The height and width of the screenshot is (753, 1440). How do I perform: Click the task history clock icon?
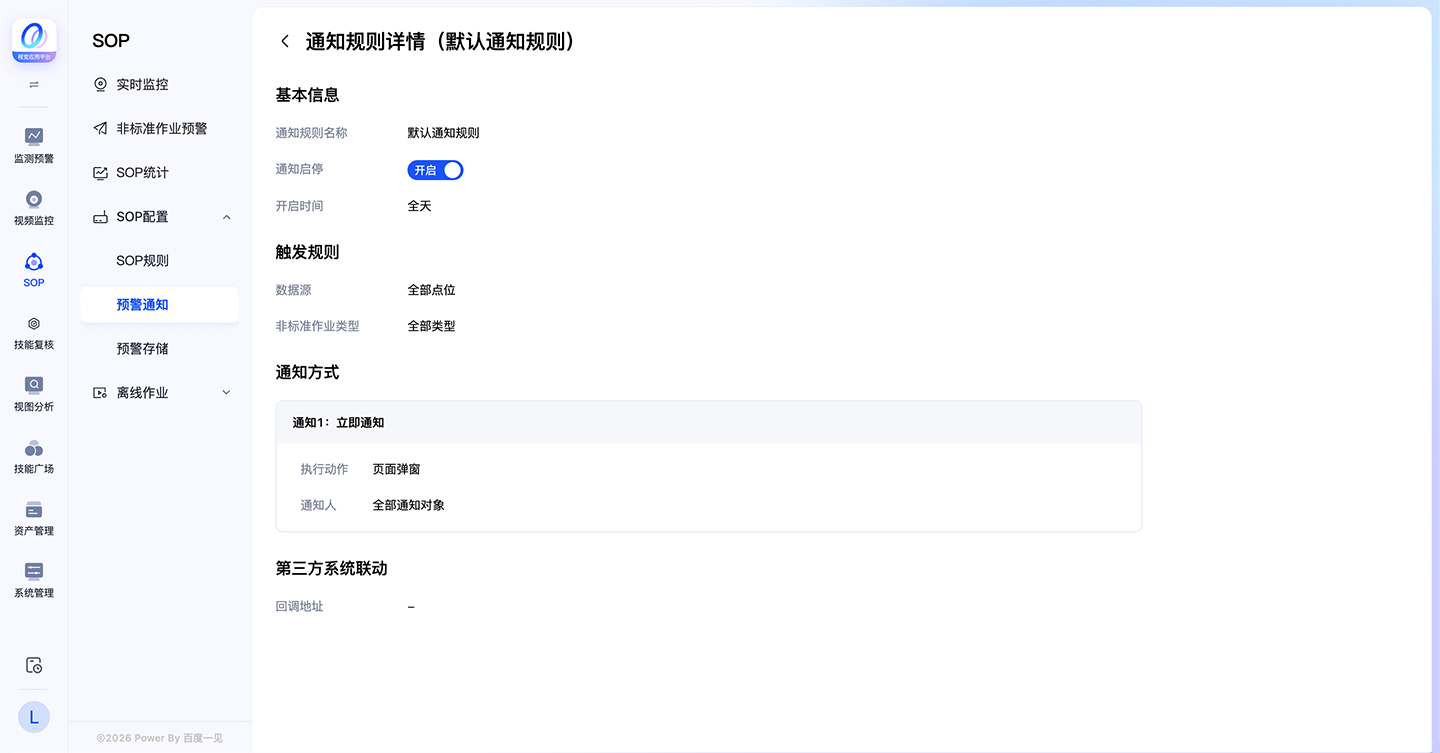(34, 665)
